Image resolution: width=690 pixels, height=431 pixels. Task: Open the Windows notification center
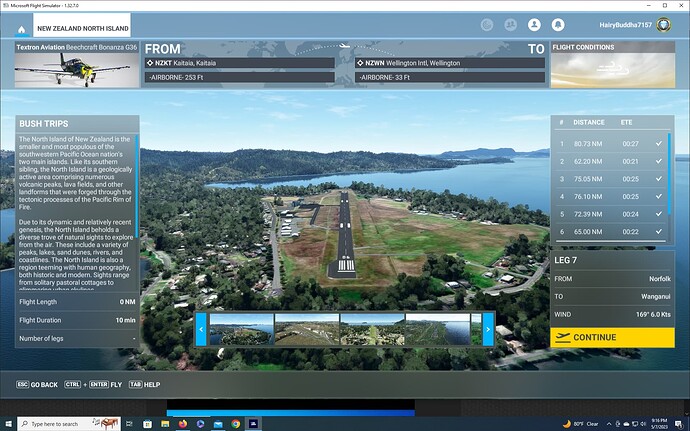point(680,424)
